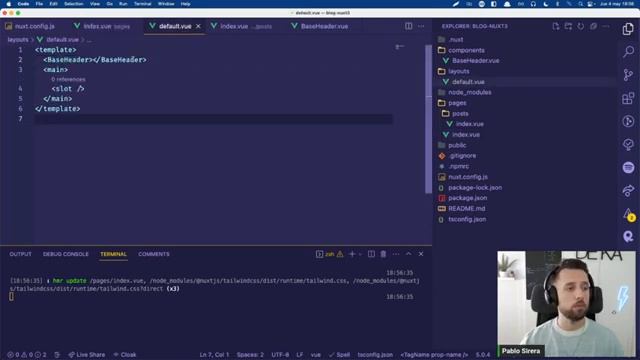Open tsconfig.json in Explorer tree
640x360 pixels.
point(467,219)
